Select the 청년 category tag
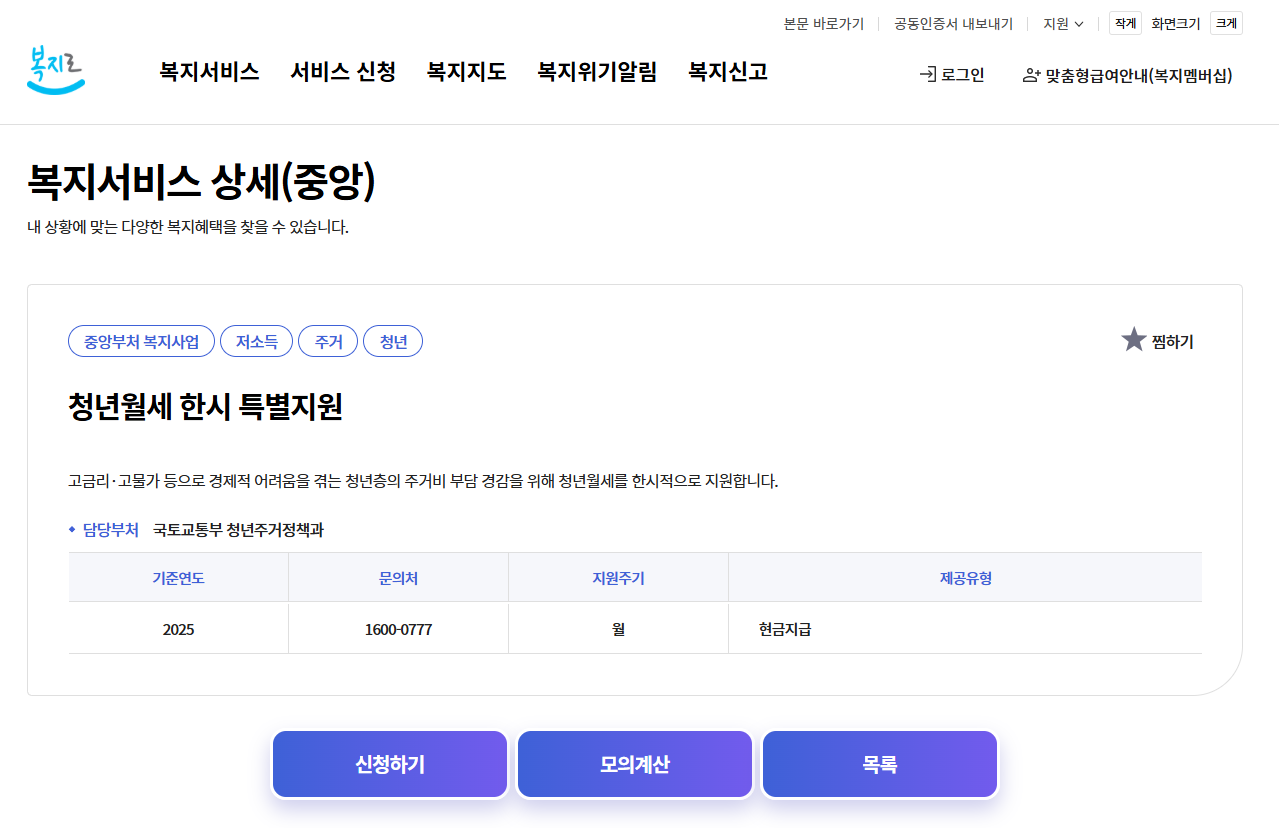Viewport: 1279px width, 828px height. pyautogui.click(x=393, y=341)
